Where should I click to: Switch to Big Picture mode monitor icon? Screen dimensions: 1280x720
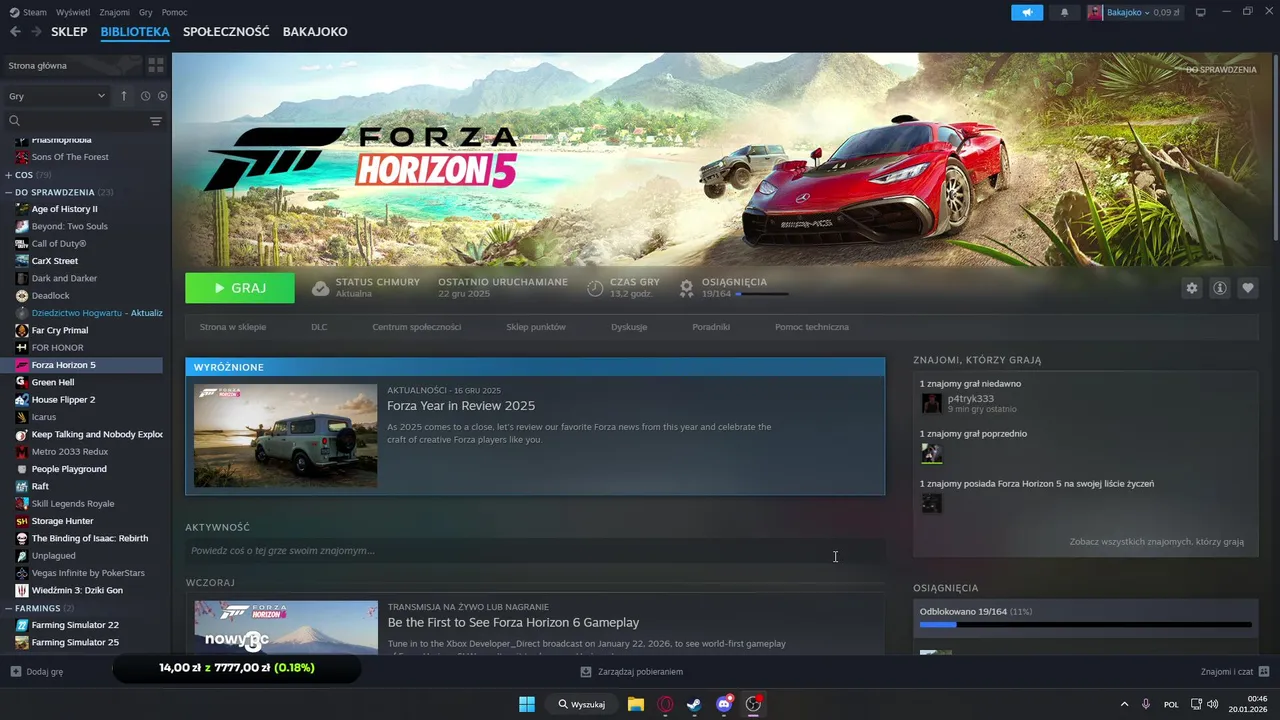(x=1201, y=12)
